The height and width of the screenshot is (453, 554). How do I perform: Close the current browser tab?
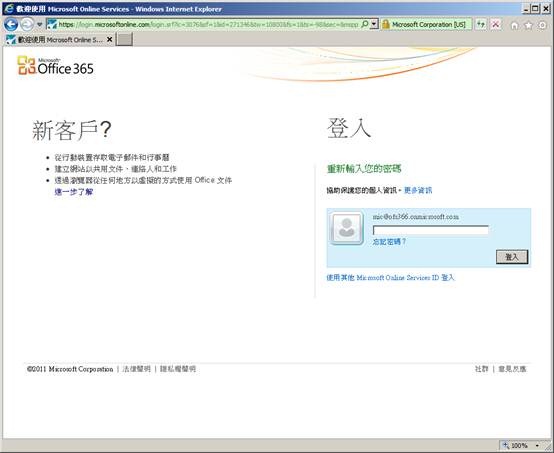(110, 40)
